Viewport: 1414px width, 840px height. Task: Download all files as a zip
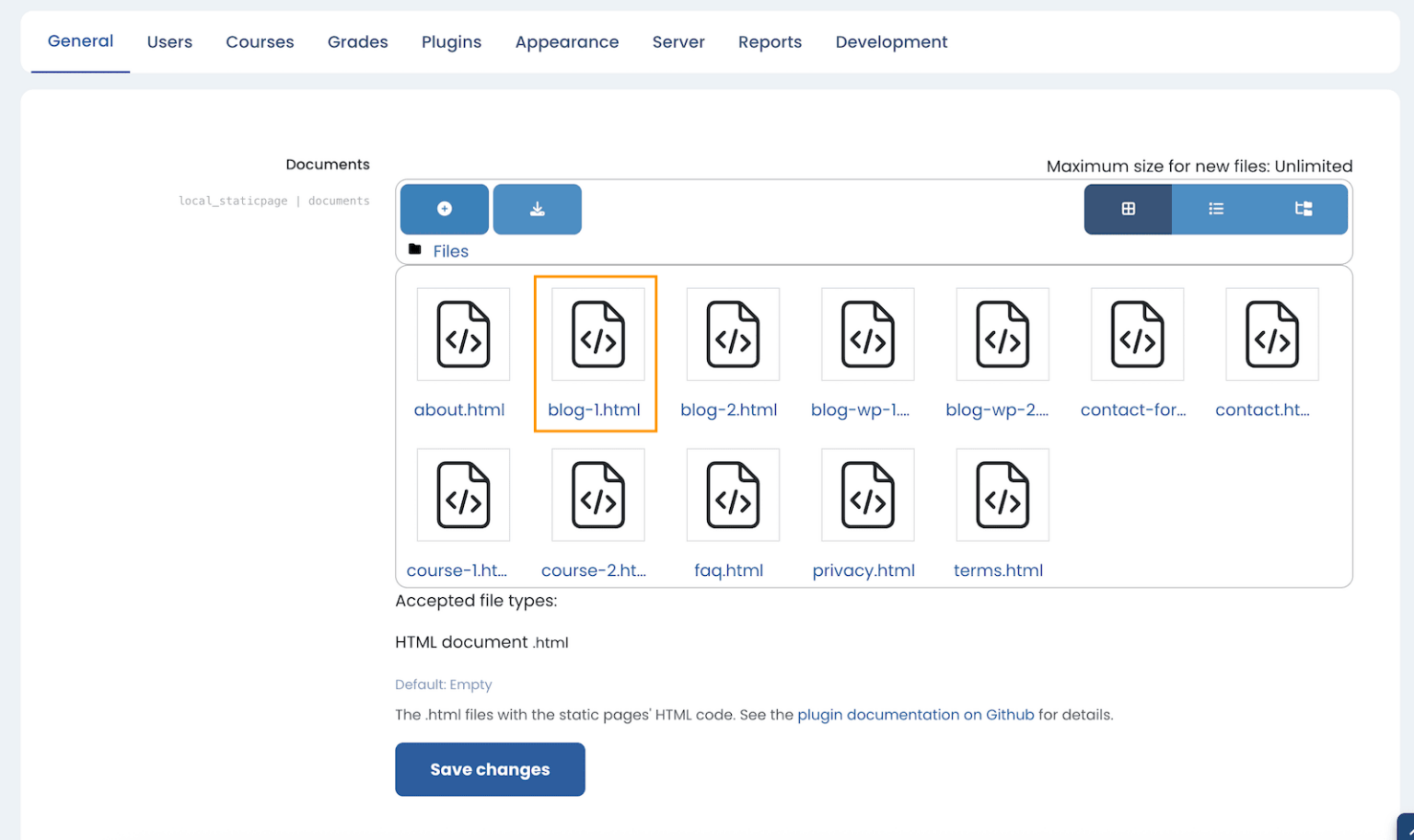point(537,209)
